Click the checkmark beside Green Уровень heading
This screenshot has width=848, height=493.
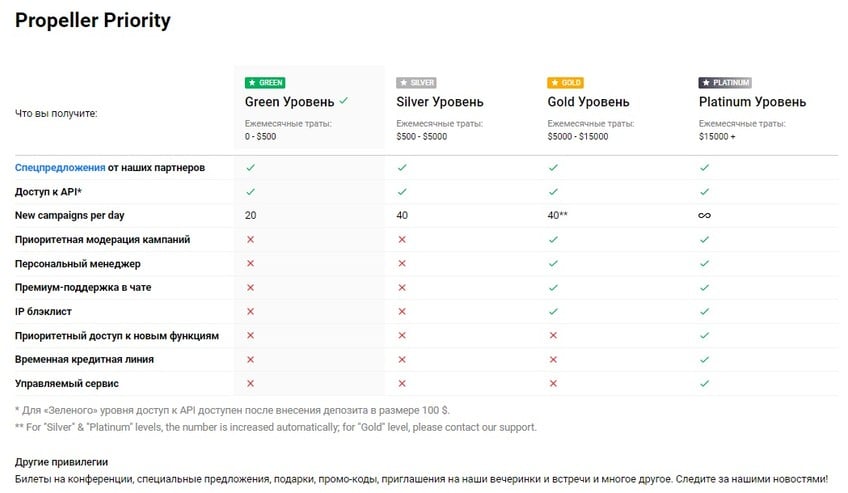coord(343,101)
